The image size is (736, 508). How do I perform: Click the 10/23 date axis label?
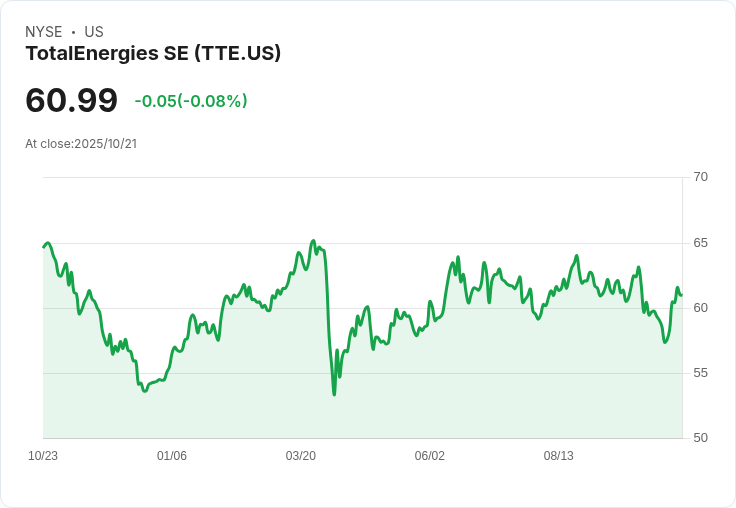tap(43, 456)
